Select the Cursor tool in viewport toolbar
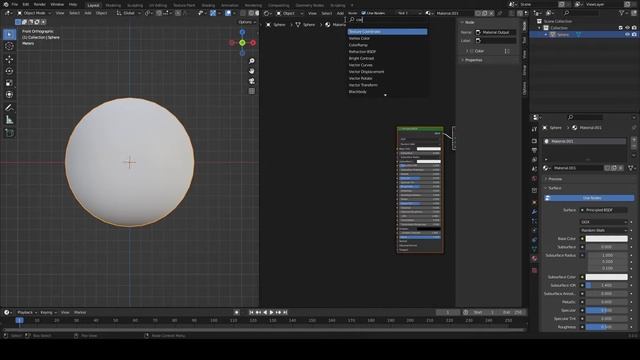 9,47
